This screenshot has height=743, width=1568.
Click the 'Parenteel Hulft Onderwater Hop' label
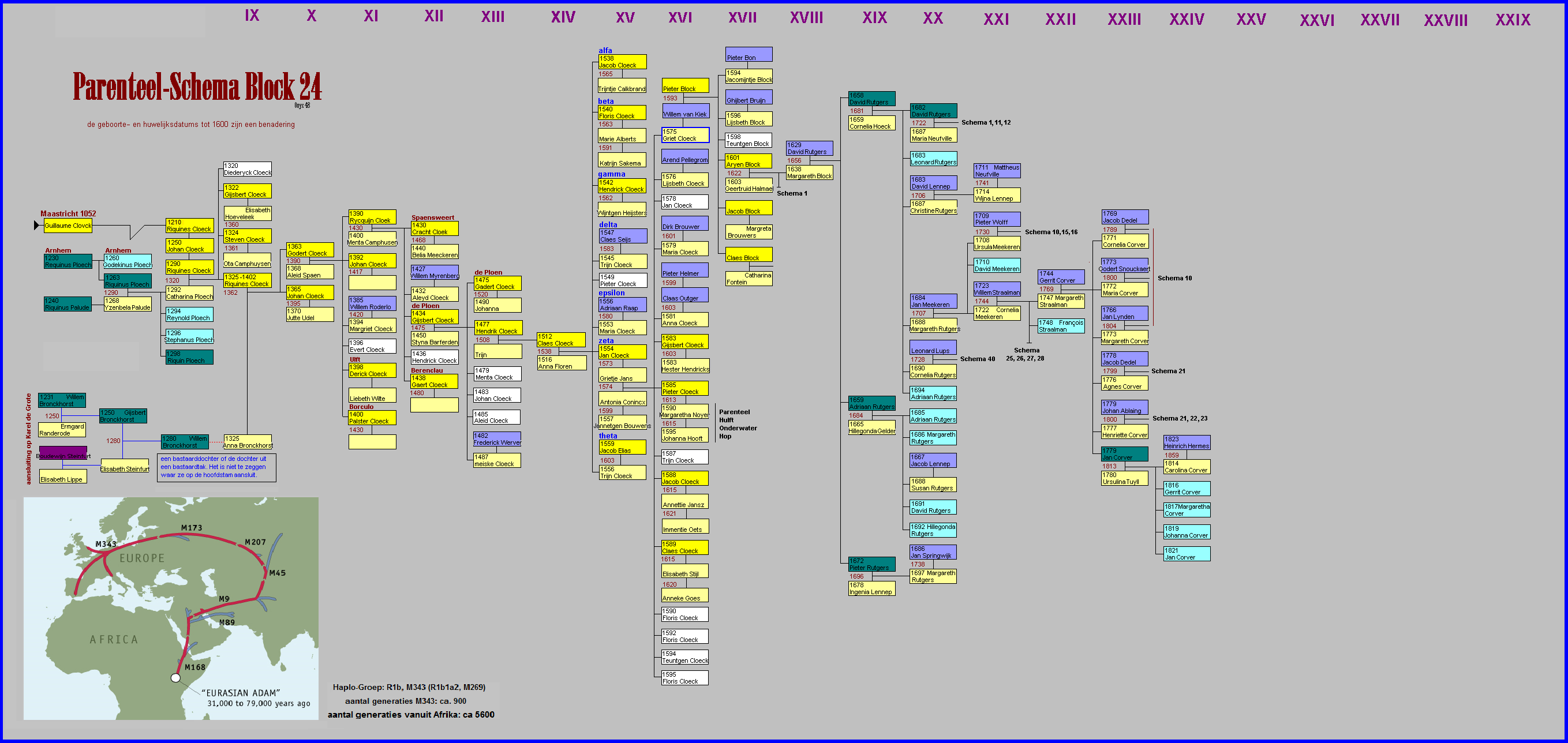[737, 423]
